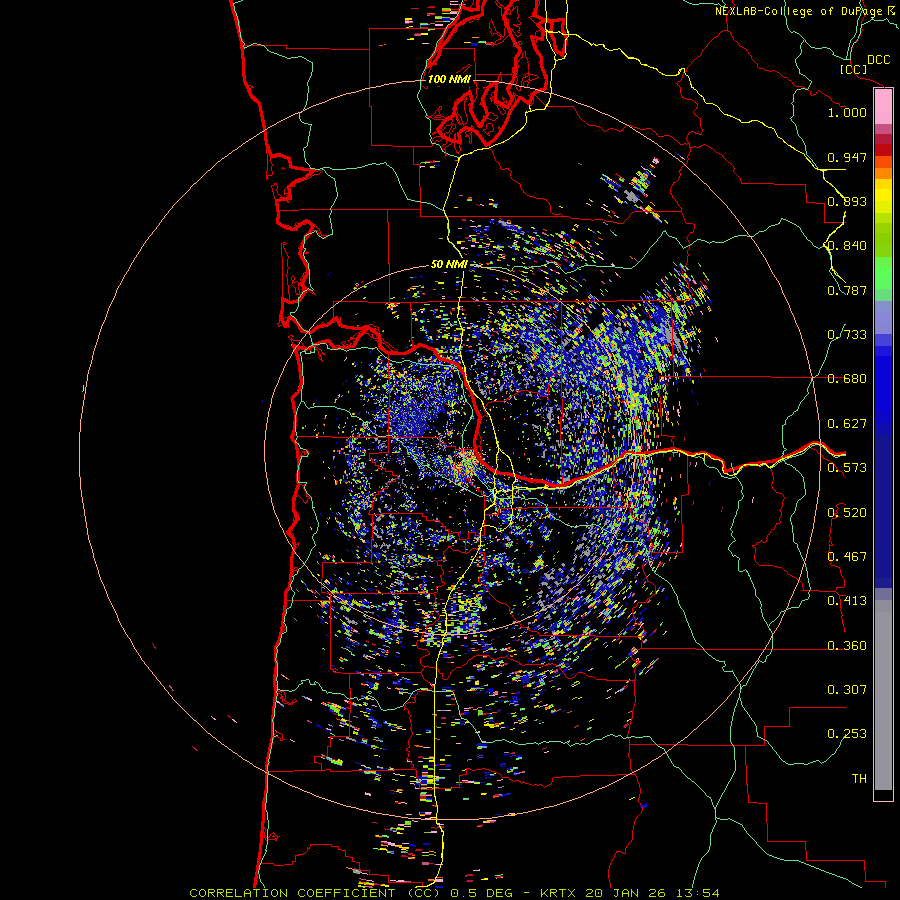Click the 0.360 scale value
Image resolution: width=900 pixels, height=900 pixels.
847,646
